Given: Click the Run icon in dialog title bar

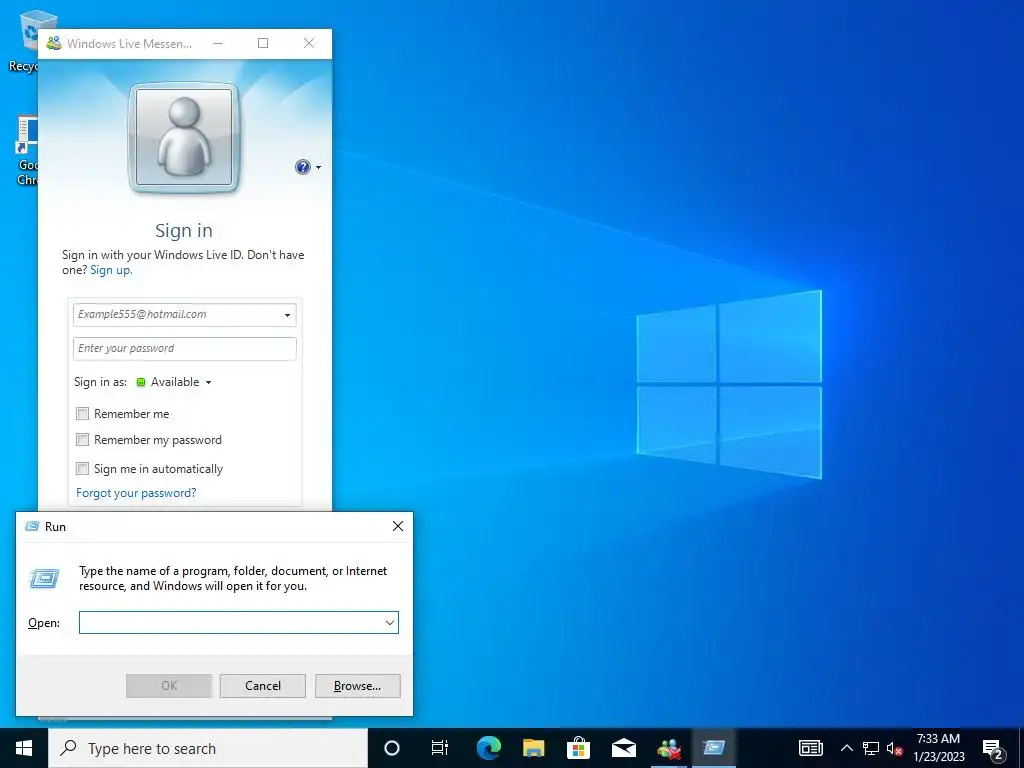Looking at the screenshot, I should click(31, 526).
